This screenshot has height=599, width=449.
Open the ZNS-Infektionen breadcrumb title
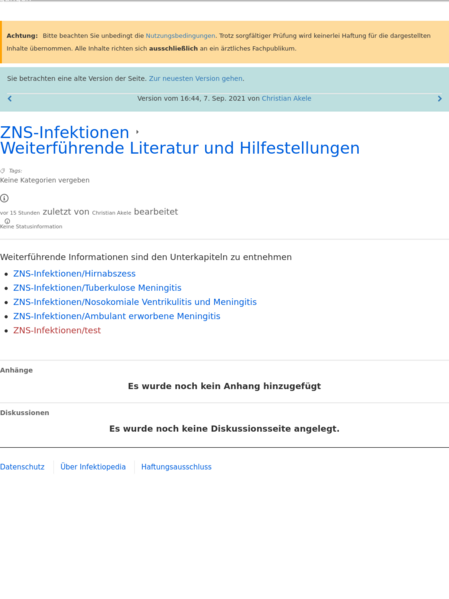(x=65, y=132)
